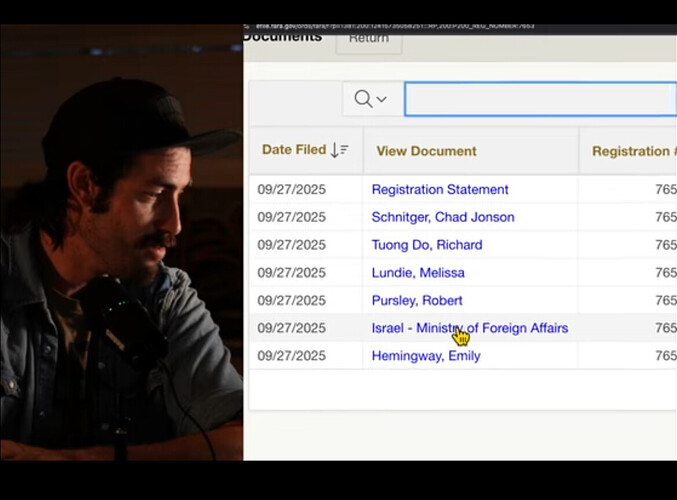Open the Registration Statement document link
This screenshot has height=500, width=677.
[x=440, y=190]
